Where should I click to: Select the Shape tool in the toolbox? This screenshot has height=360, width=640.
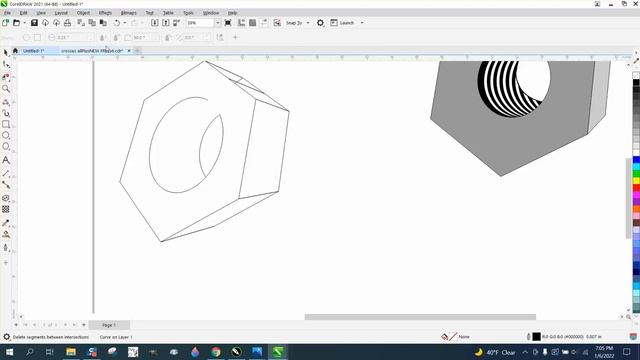click(x=6, y=64)
